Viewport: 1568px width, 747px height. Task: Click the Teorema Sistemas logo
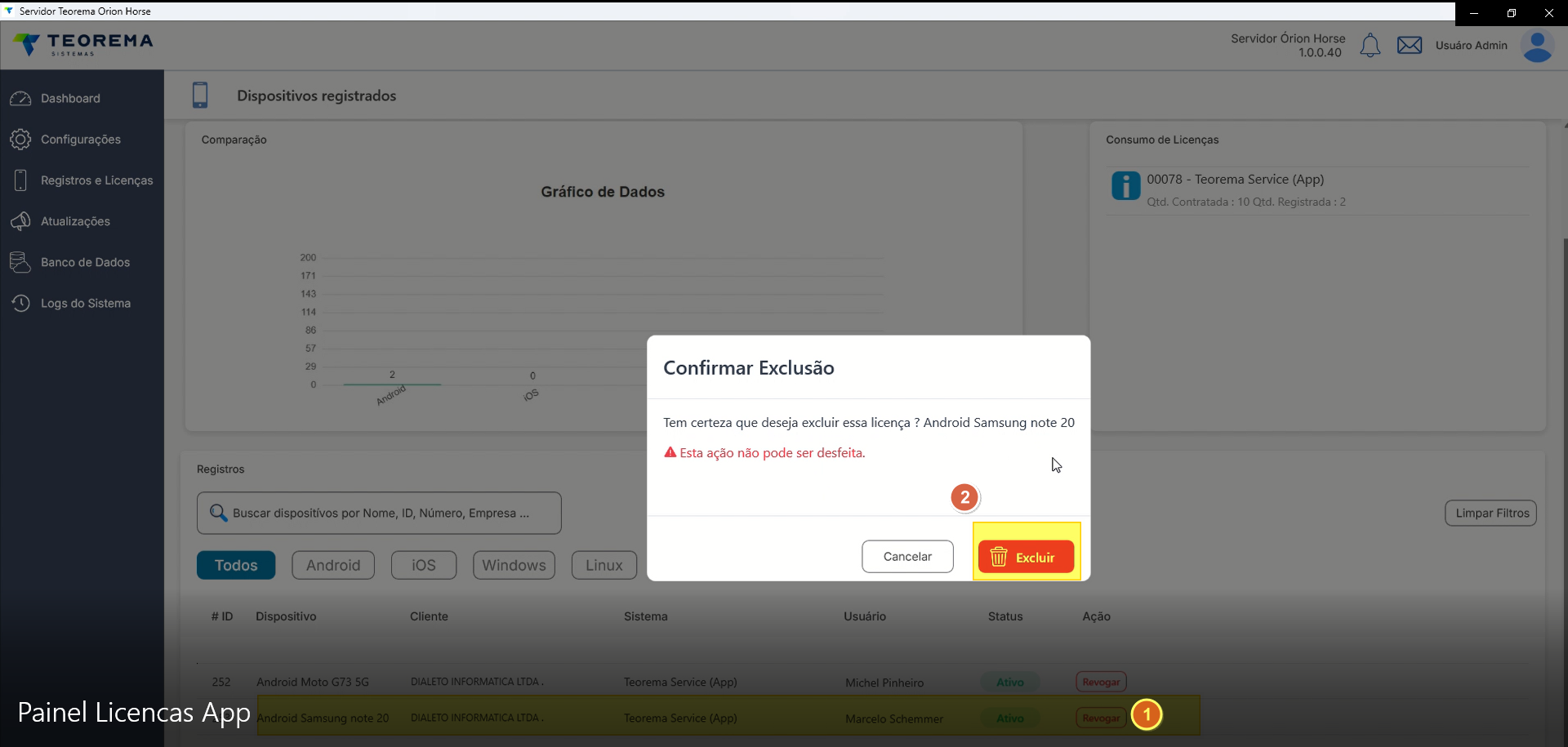pyautogui.click(x=83, y=45)
